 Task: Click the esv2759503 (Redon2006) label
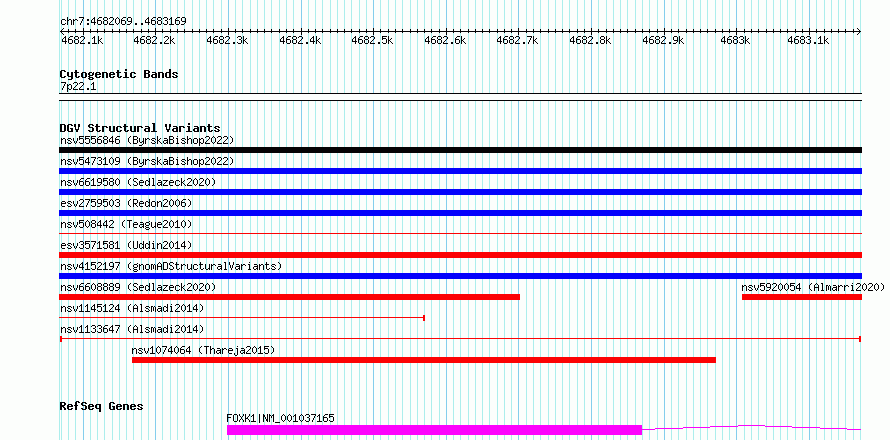tap(126, 203)
